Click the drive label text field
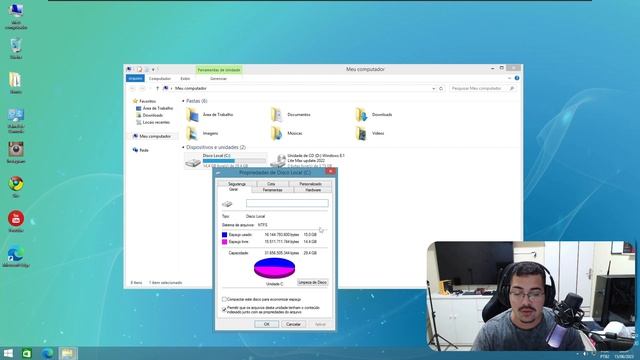Image resolution: width=640 pixels, height=360 pixels. tap(287, 203)
